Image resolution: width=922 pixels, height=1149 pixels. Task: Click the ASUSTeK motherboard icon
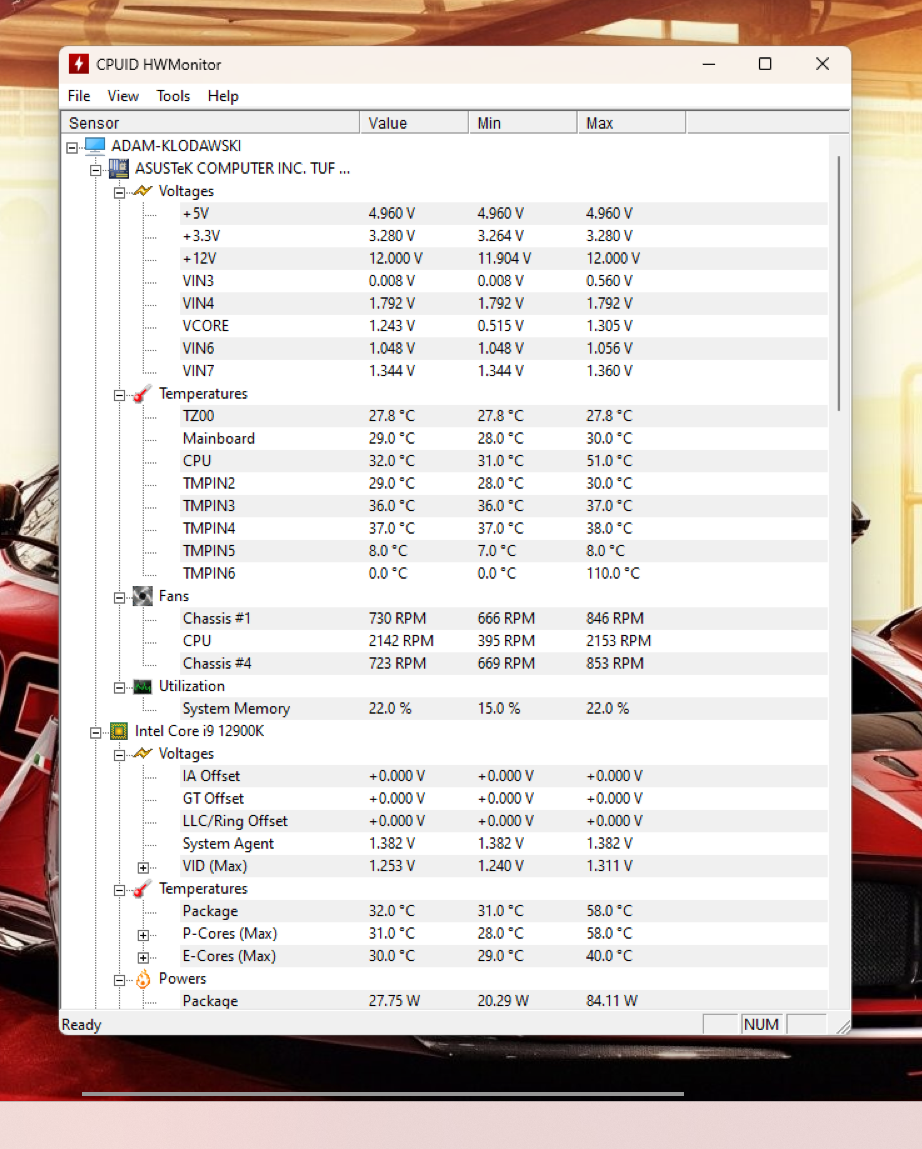(x=119, y=169)
